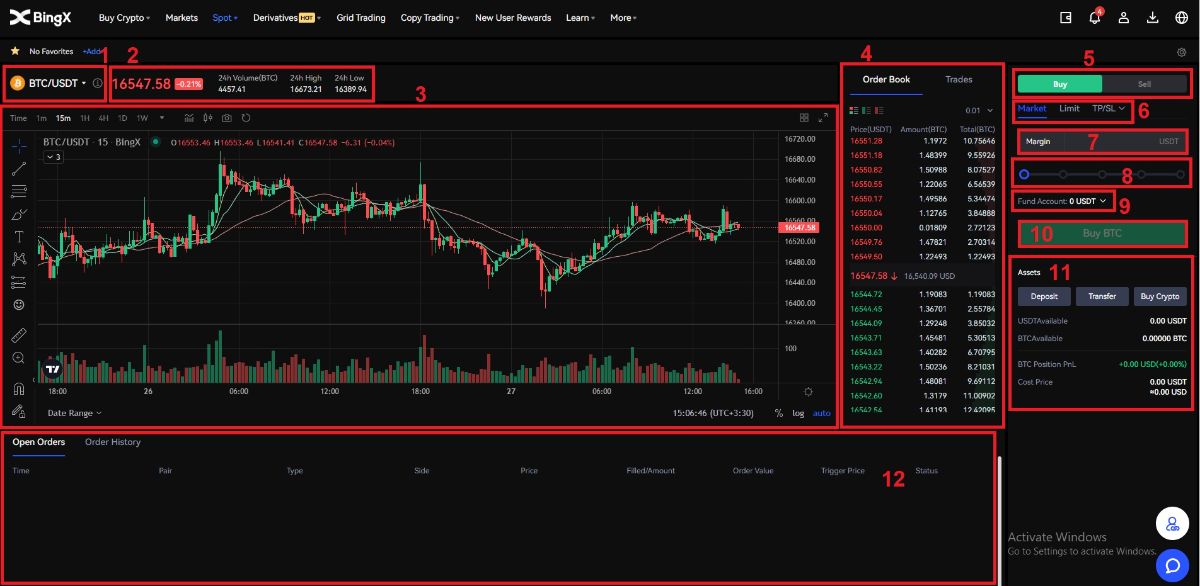Select the Limit order tab
This screenshot has height=586, width=1200.
pos(1069,108)
